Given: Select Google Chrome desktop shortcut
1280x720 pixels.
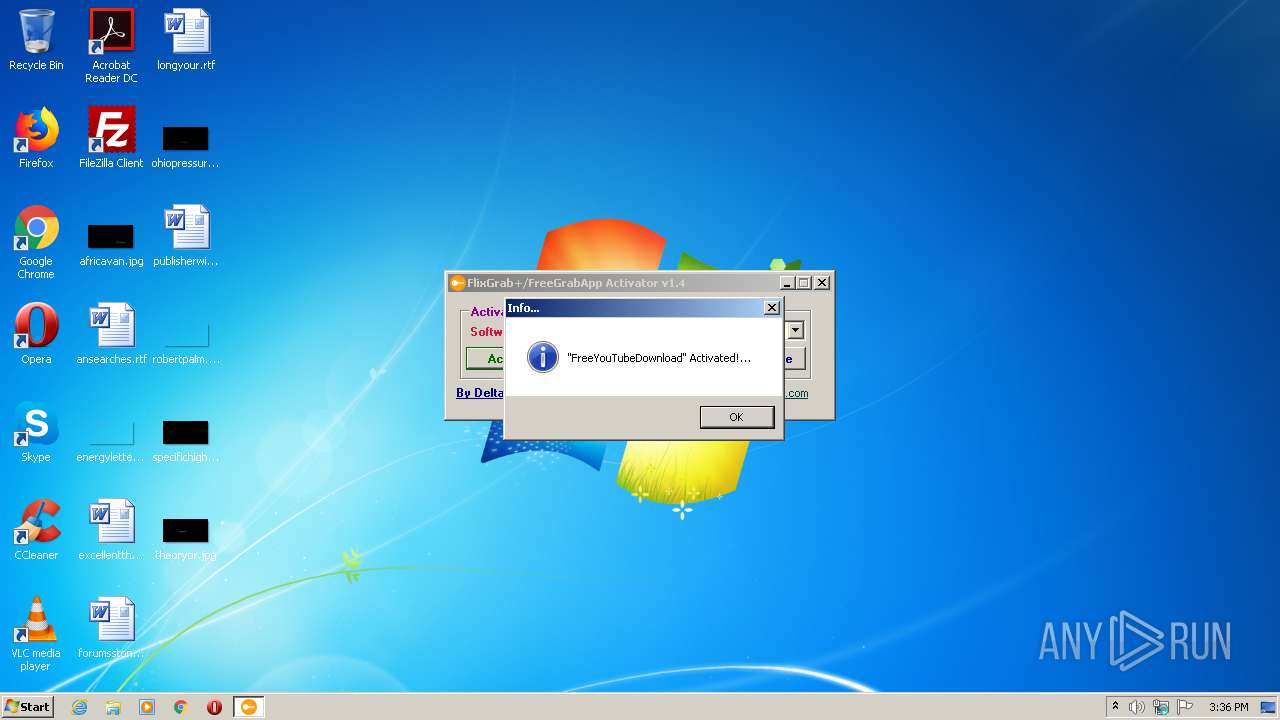Looking at the screenshot, I should coord(36,242).
